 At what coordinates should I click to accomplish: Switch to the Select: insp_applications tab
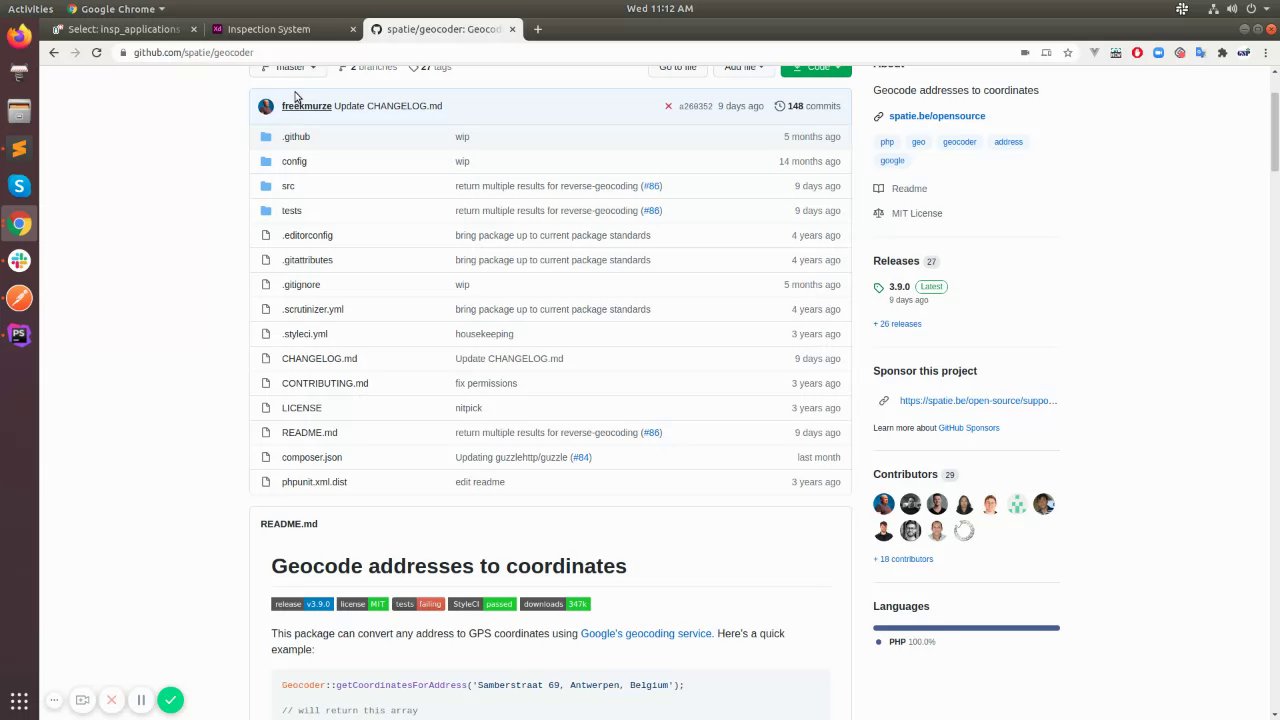click(x=125, y=29)
